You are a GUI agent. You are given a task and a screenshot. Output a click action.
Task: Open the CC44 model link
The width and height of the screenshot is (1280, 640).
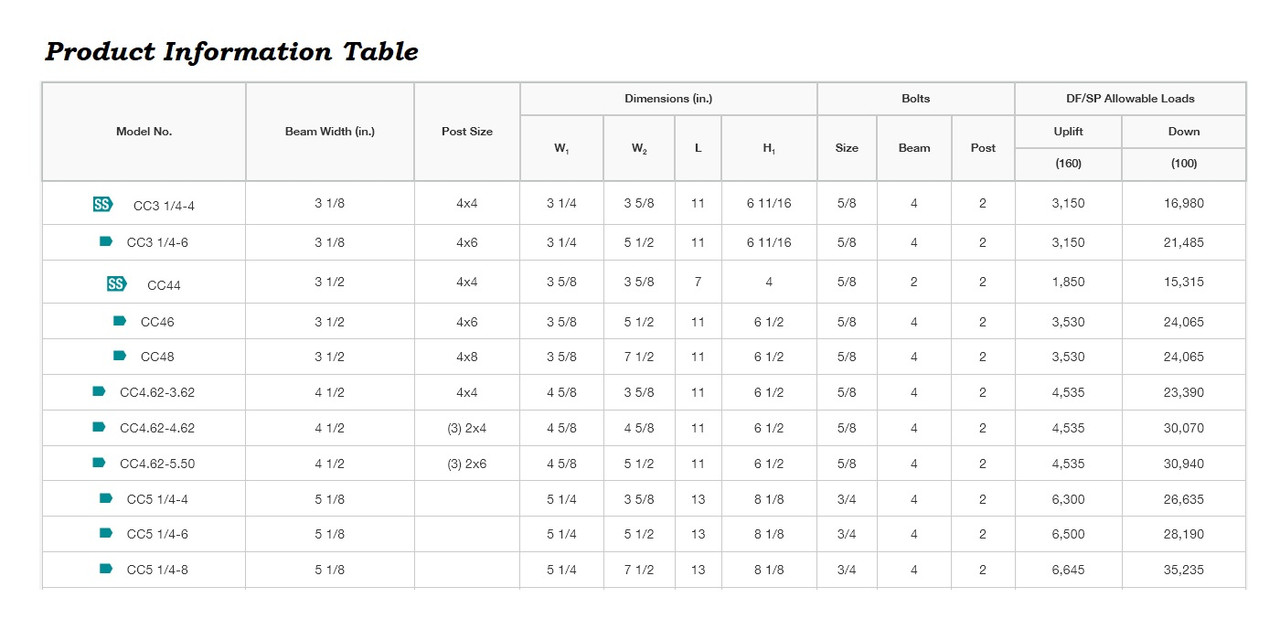[x=164, y=285]
